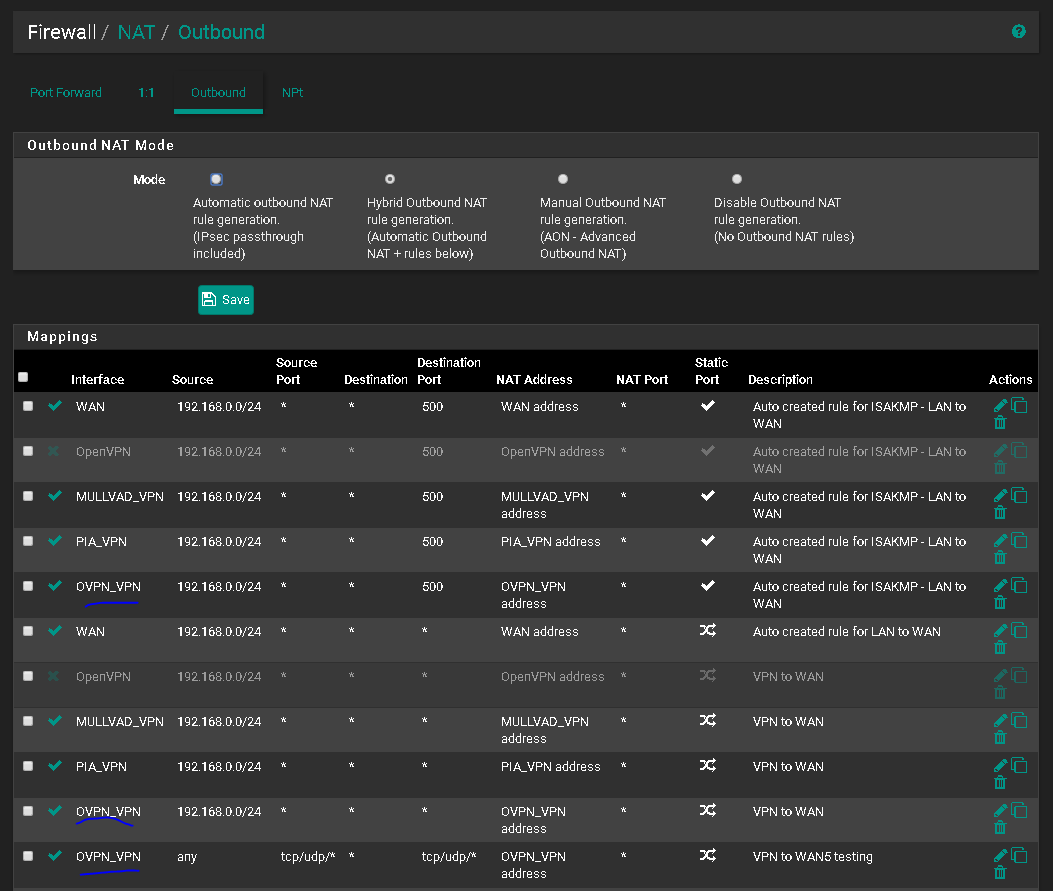Copy the OVPN_VPN 'VPN to WAN' rule
This screenshot has height=891, width=1053.
(x=1019, y=811)
